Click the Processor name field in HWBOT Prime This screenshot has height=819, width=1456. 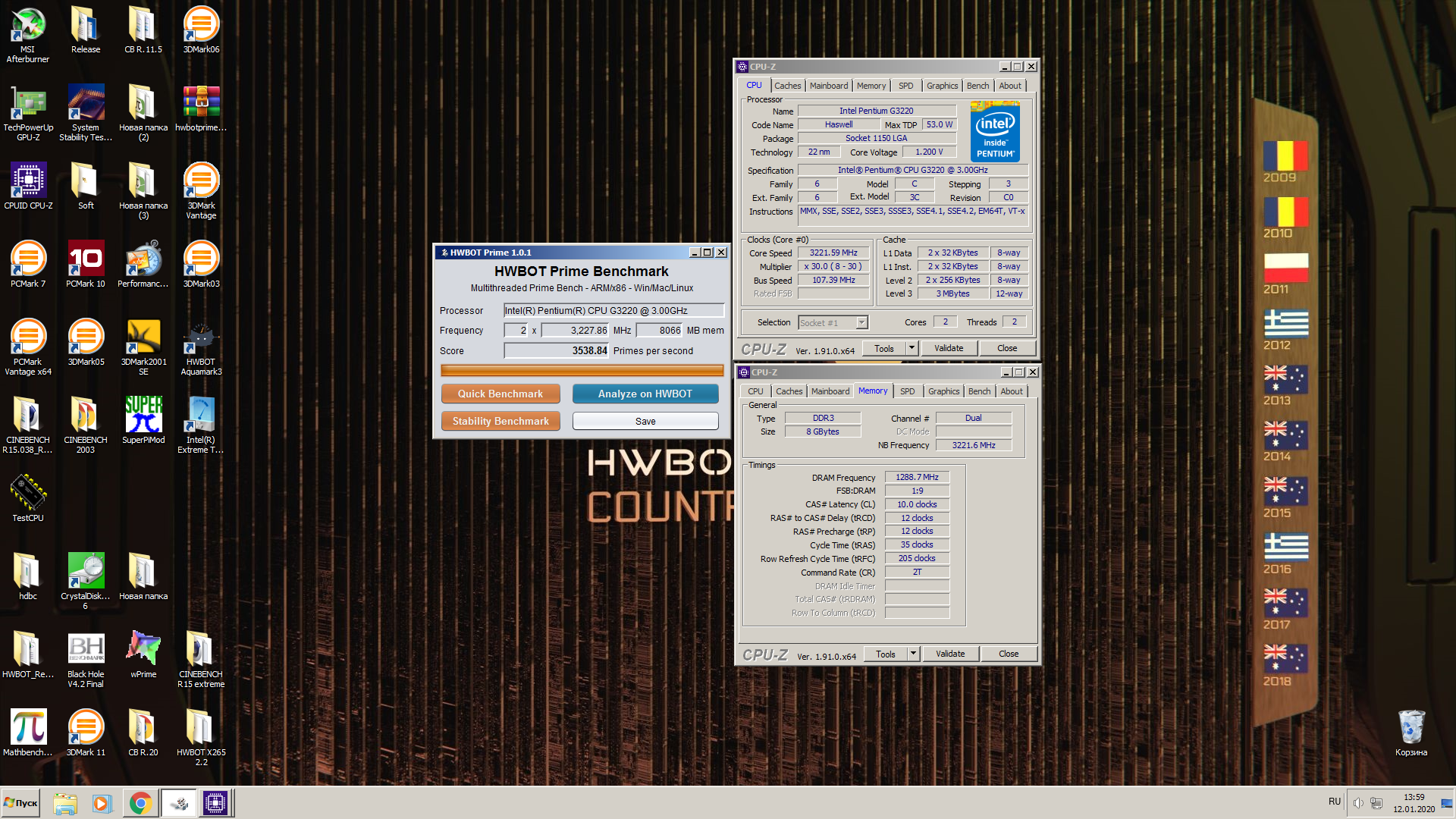(614, 310)
